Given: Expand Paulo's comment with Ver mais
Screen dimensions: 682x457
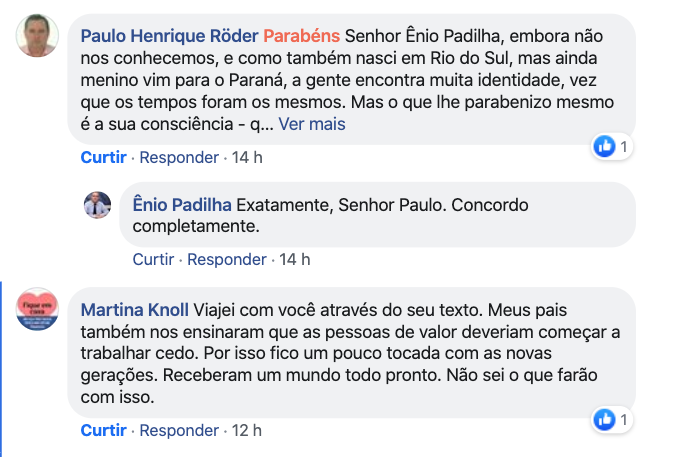Looking at the screenshot, I should [x=312, y=124].
